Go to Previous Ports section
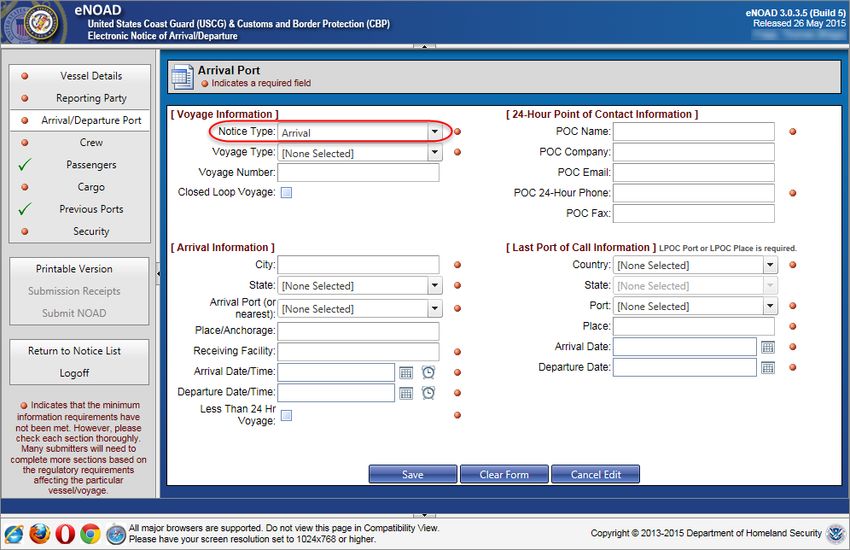This screenshot has height=550, width=850. [80, 209]
